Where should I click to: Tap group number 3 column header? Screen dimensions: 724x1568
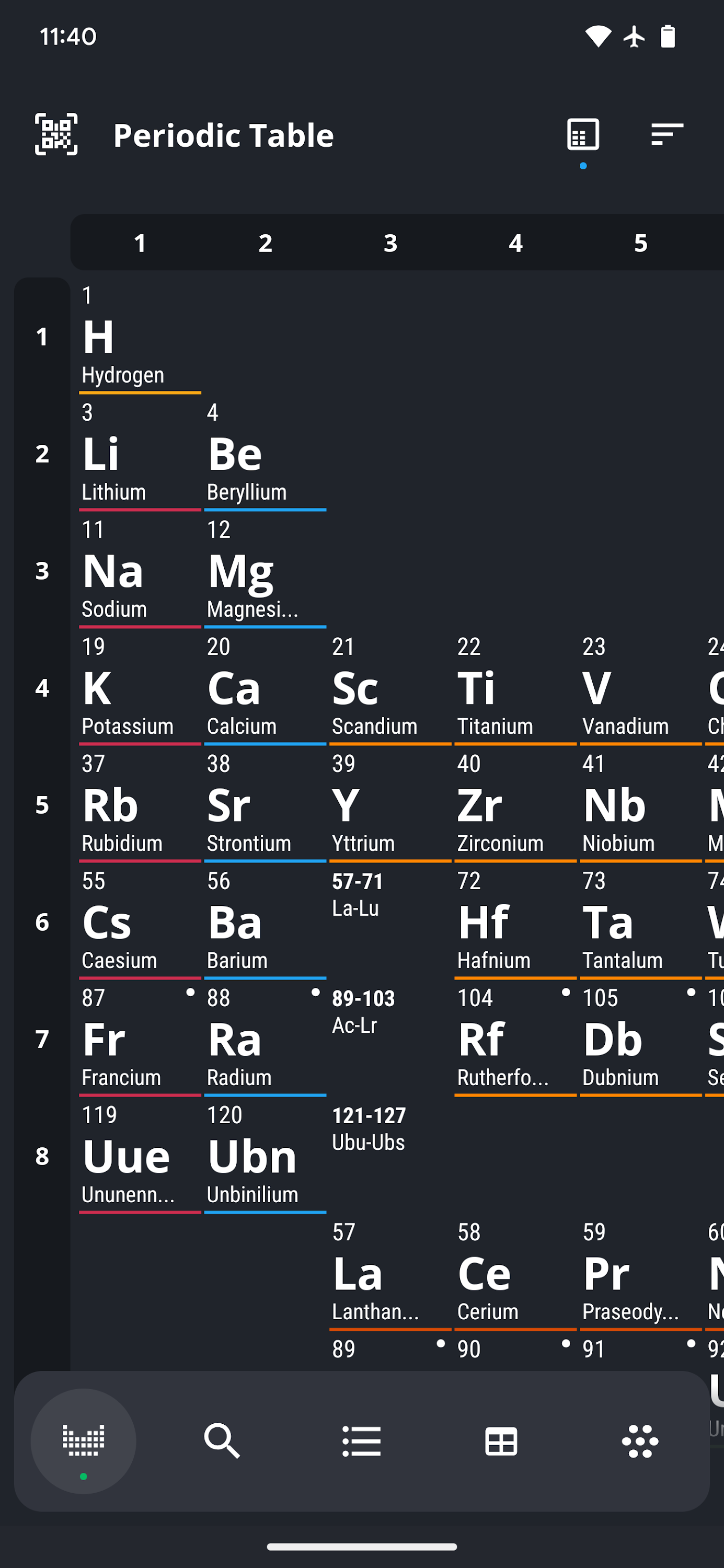[390, 243]
